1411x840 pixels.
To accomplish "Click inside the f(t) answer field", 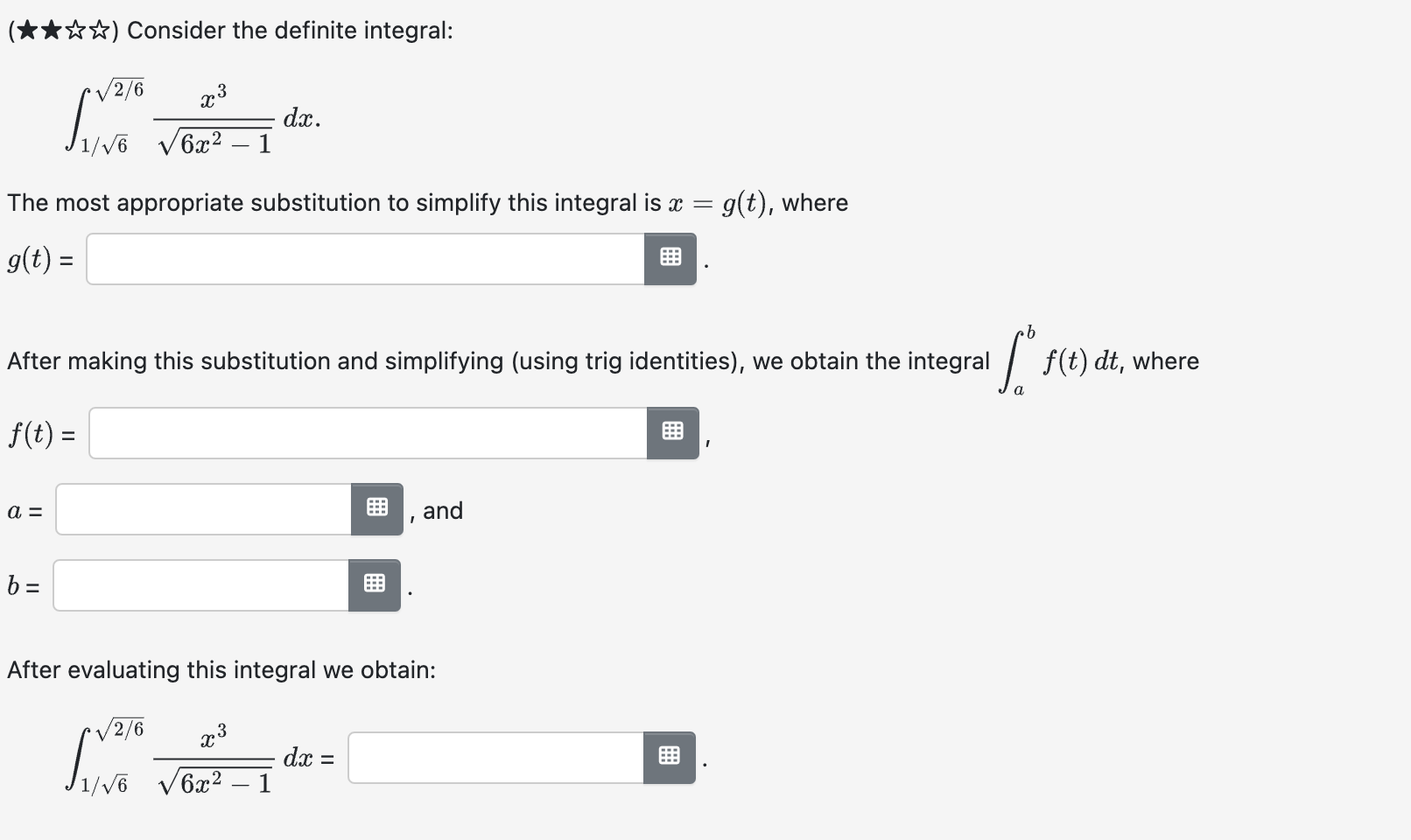I will coord(368,431).
